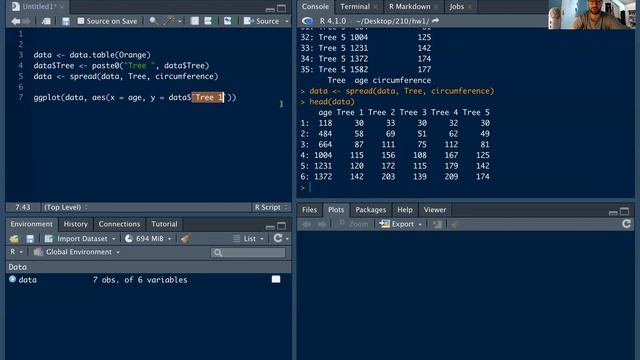Select the Console tab
The image size is (640, 360).
coord(316,7)
